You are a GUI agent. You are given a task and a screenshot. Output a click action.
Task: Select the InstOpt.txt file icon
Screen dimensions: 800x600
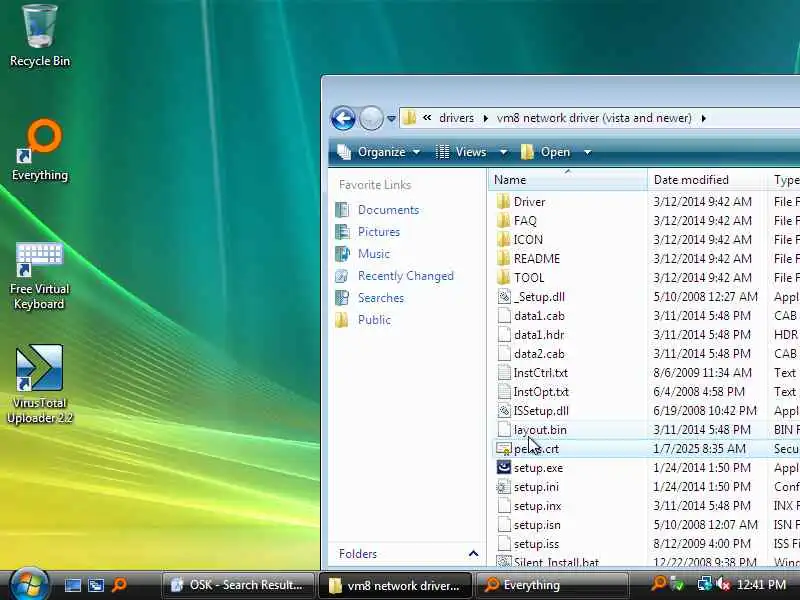[x=504, y=392]
